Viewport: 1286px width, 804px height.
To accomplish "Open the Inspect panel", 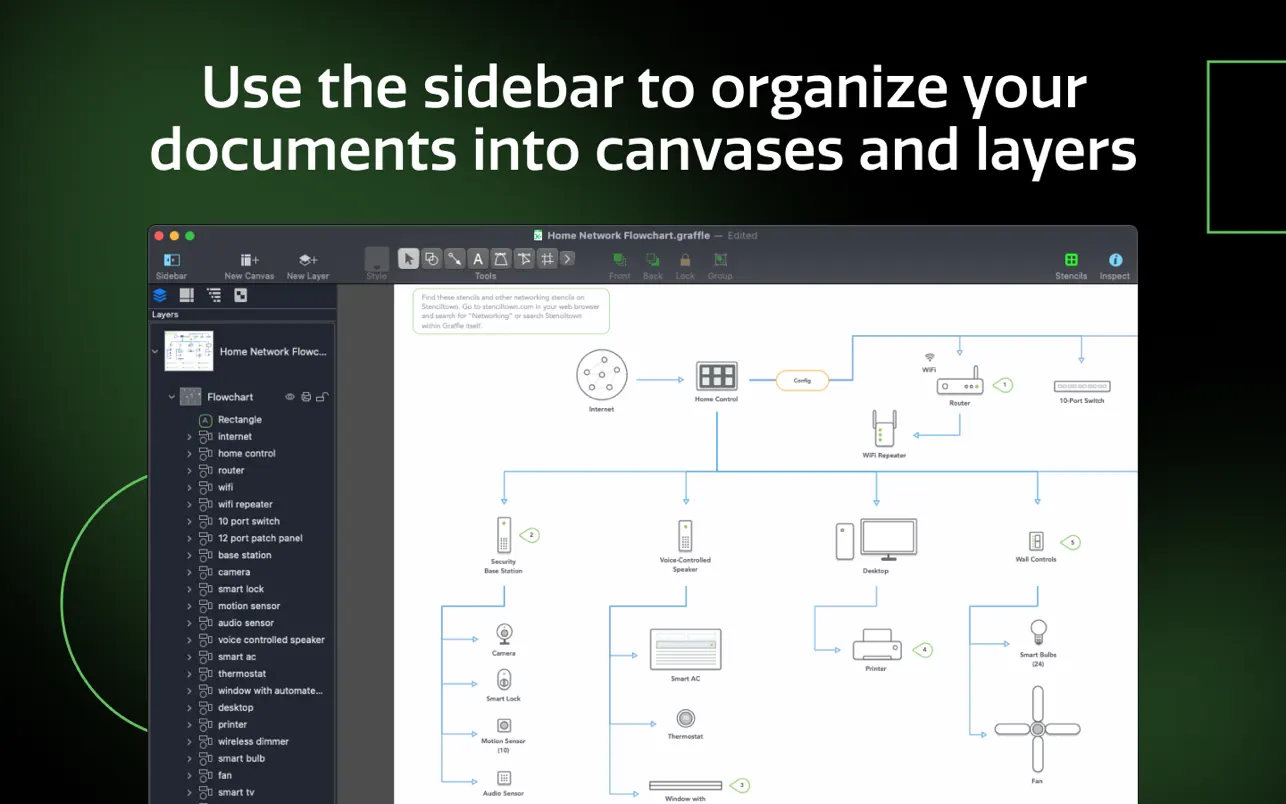I will pos(1115,260).
